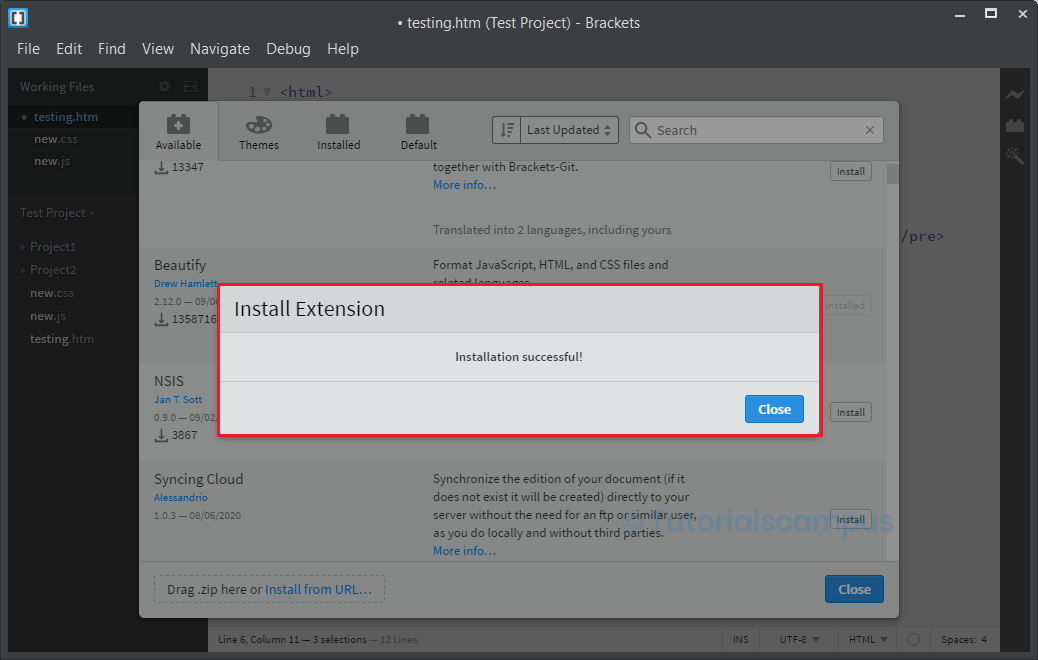1038x660 pixels.
Task: Click the Brackets app logo in title bar
Action: [x=18, y=18]
